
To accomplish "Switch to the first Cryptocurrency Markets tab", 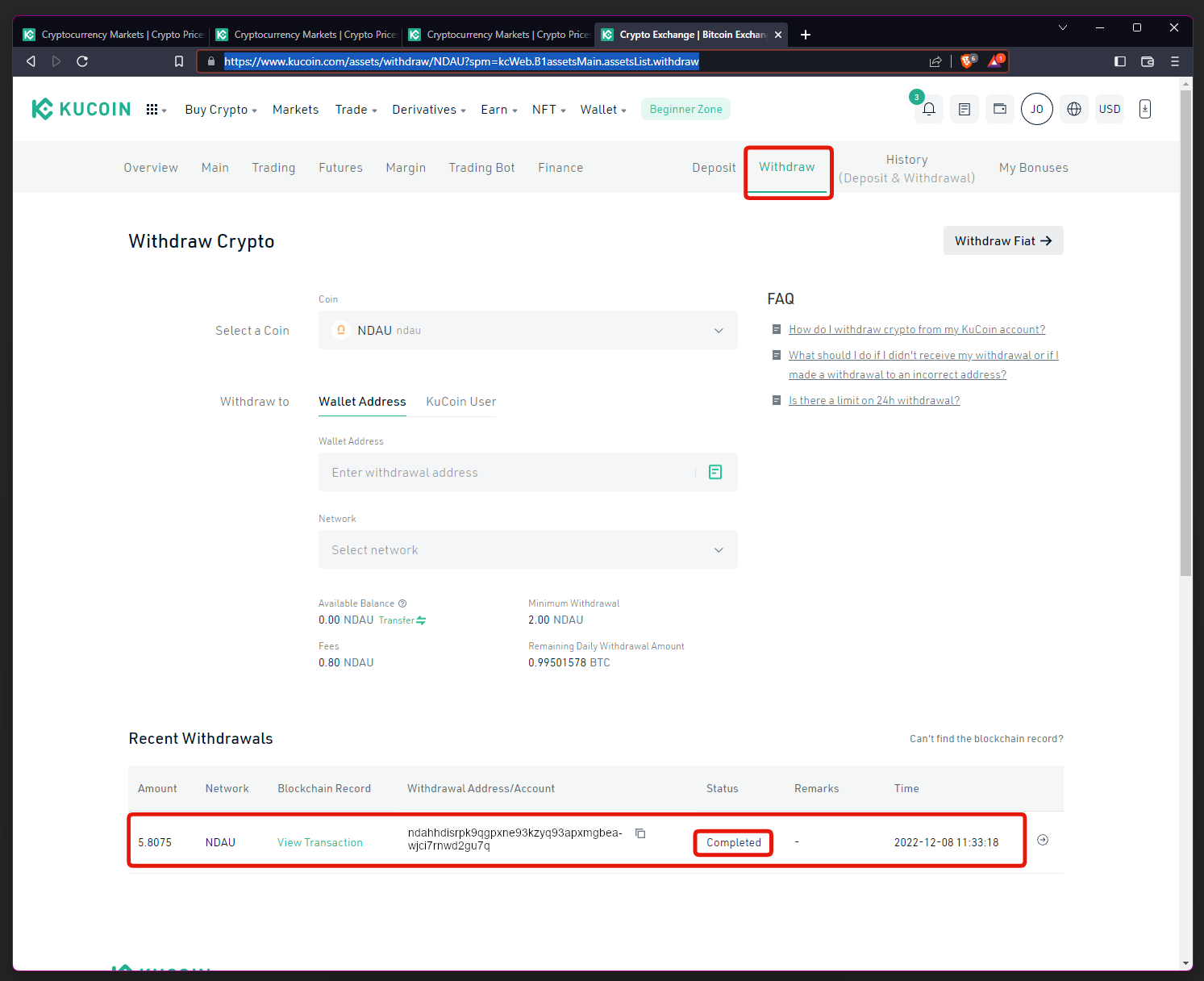I will point(115,35).
